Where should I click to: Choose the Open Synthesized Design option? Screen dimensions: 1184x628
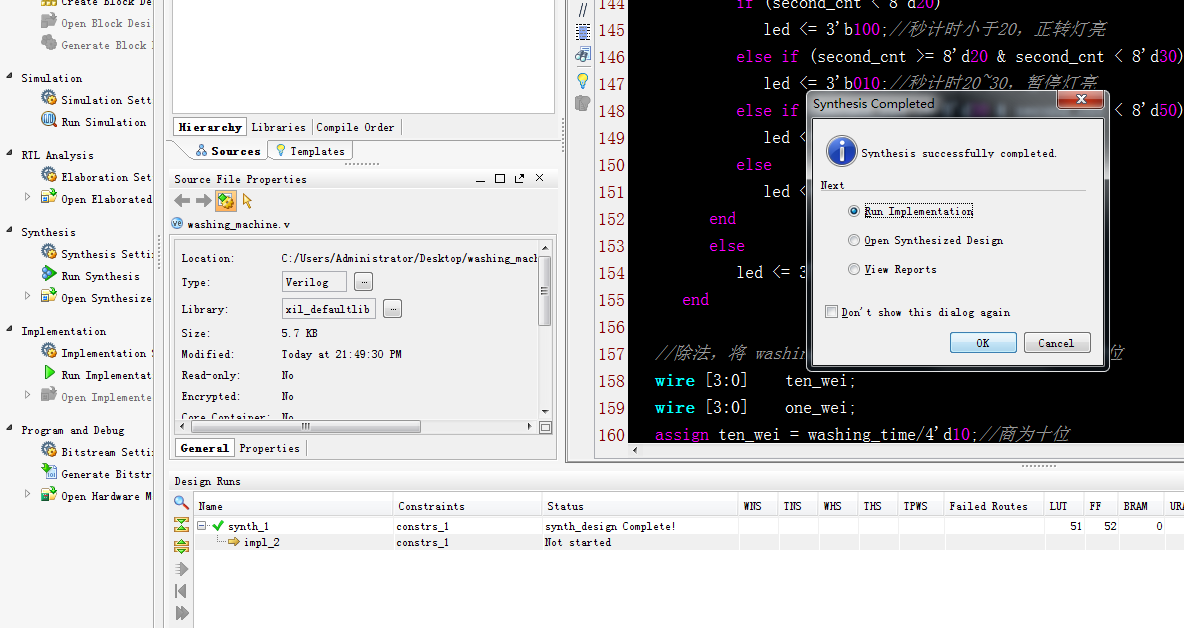[853, 241]
